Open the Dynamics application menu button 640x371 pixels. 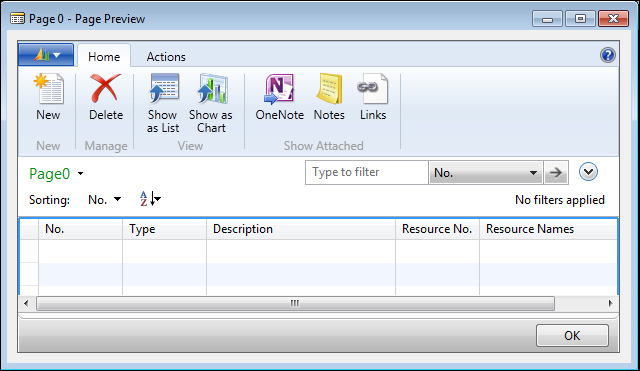coord(46,55)
